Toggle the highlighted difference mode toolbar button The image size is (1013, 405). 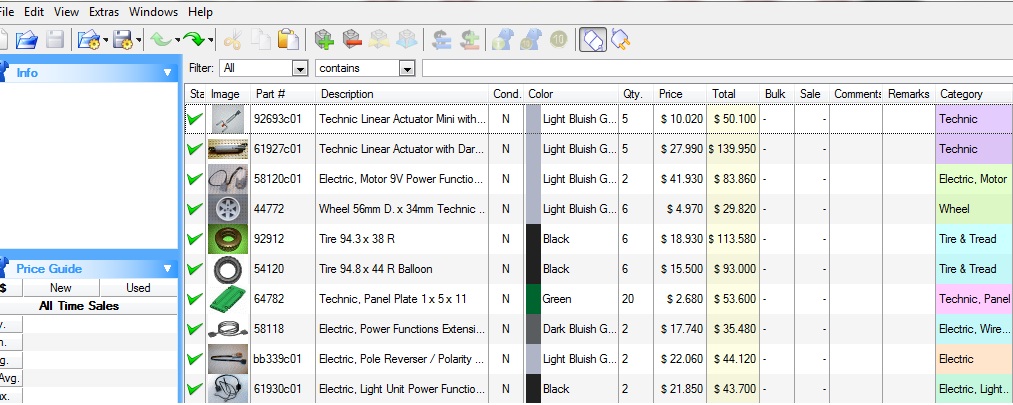592,40
